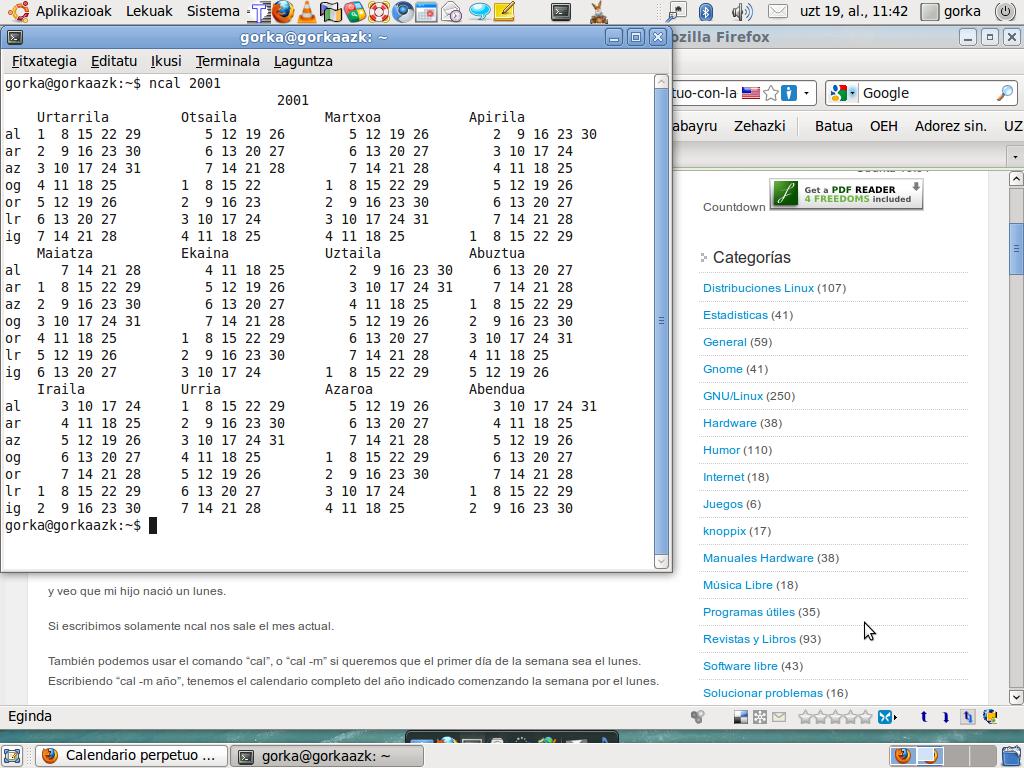Click the Zehazki bookmark toolbar button
This screenshot has height=768, width=1024.
click(x=759, y=126)
